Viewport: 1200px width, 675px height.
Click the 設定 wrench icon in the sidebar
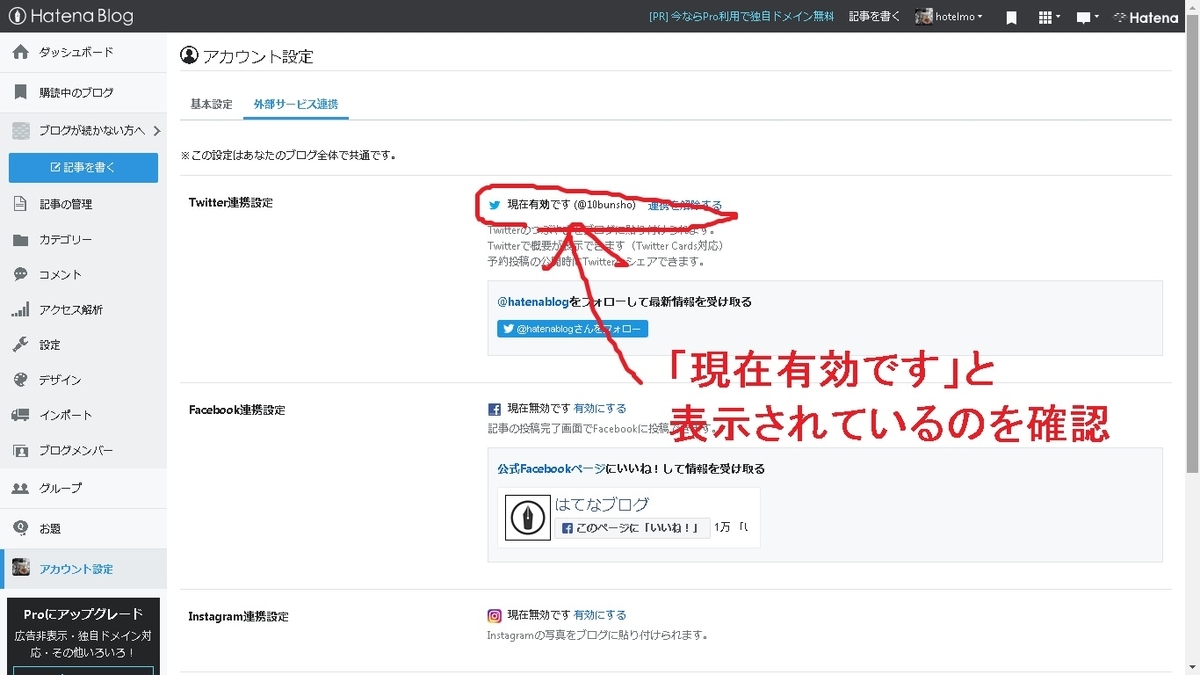point(21,344)
